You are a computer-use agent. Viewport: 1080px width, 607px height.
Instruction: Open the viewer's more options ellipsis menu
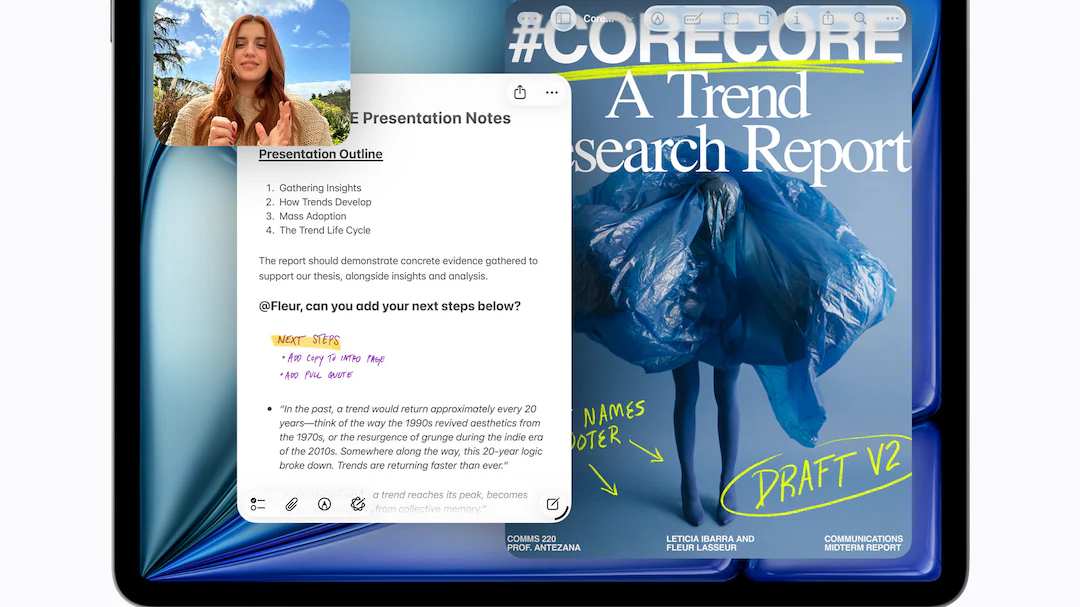[x=892, y=19]
